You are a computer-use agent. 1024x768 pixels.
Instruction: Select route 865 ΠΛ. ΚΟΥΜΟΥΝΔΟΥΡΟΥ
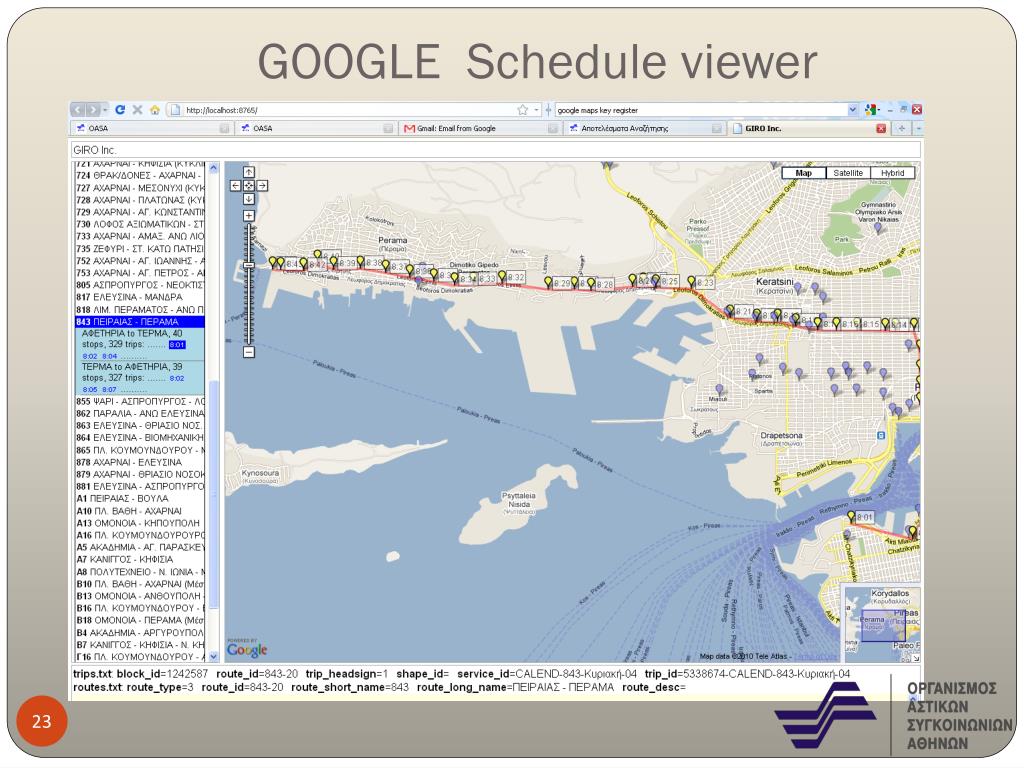140,451
